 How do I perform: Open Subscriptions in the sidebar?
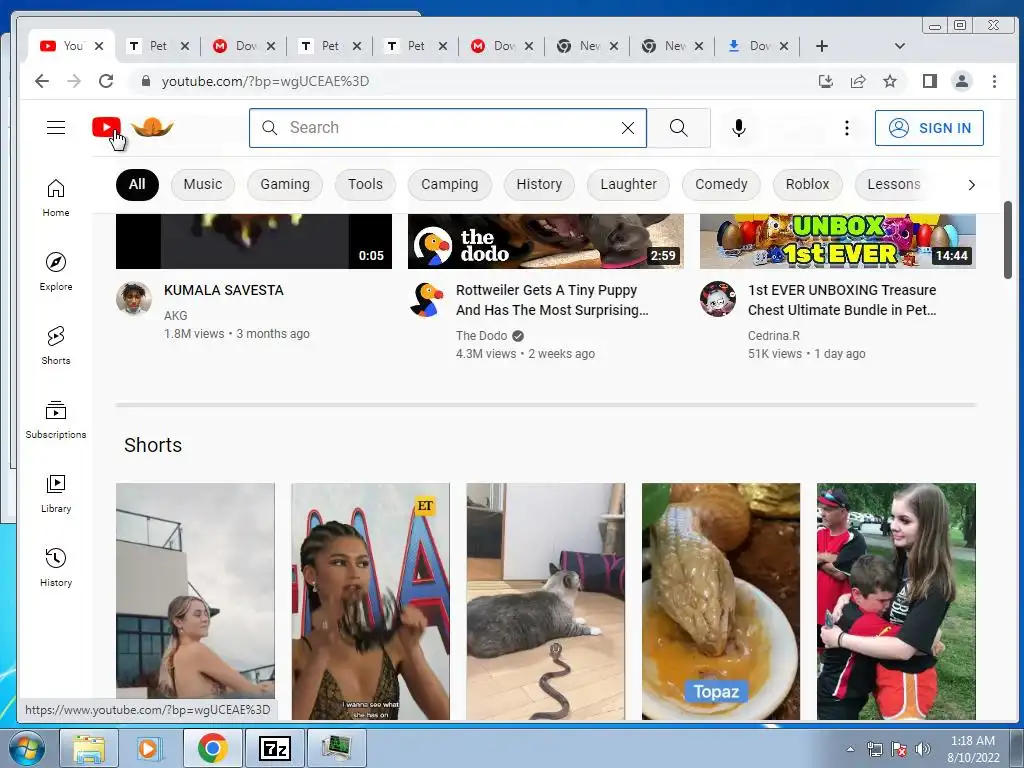(x=56, y=419)
